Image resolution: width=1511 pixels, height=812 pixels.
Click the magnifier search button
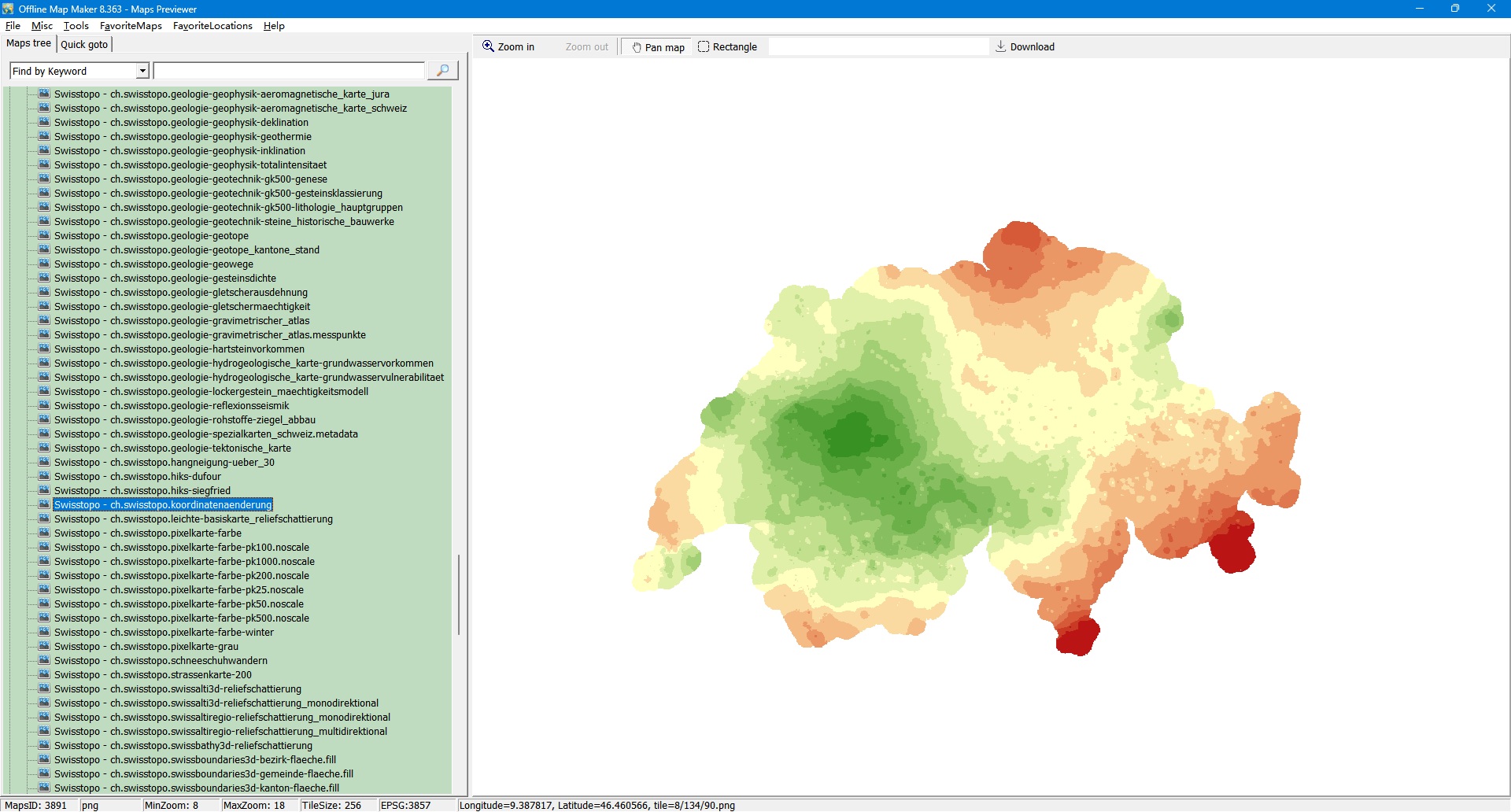point(442,71)
